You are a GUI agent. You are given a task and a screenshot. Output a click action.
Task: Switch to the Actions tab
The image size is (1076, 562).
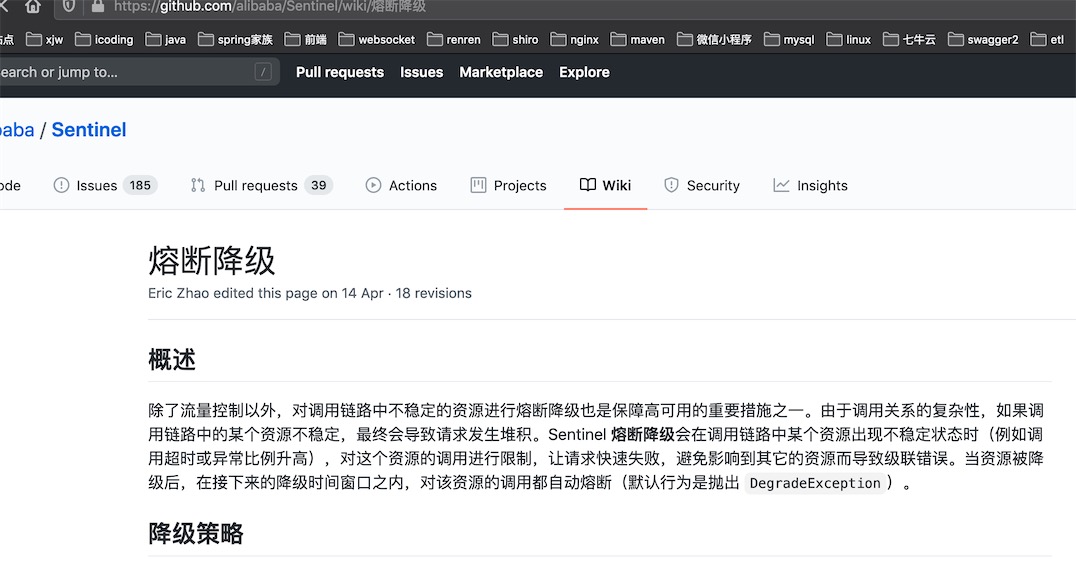401,185
